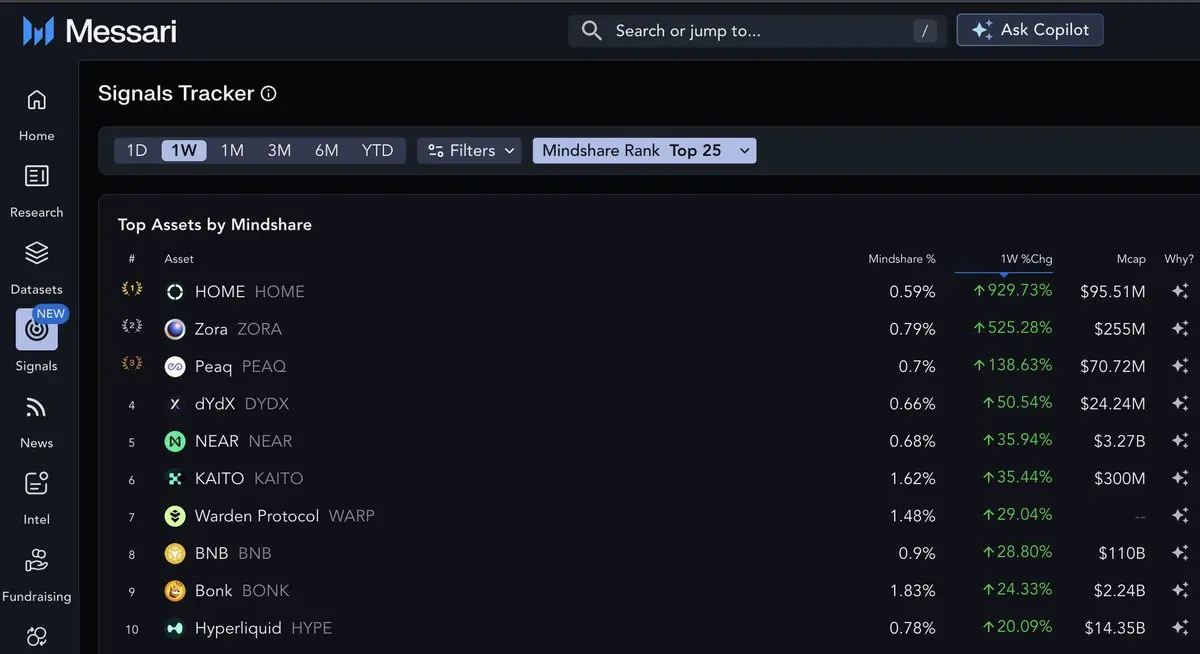The image size is (1200, 654).
Task: Click the Why sparkle icon for Hyperliquid
Action: 1180,628
